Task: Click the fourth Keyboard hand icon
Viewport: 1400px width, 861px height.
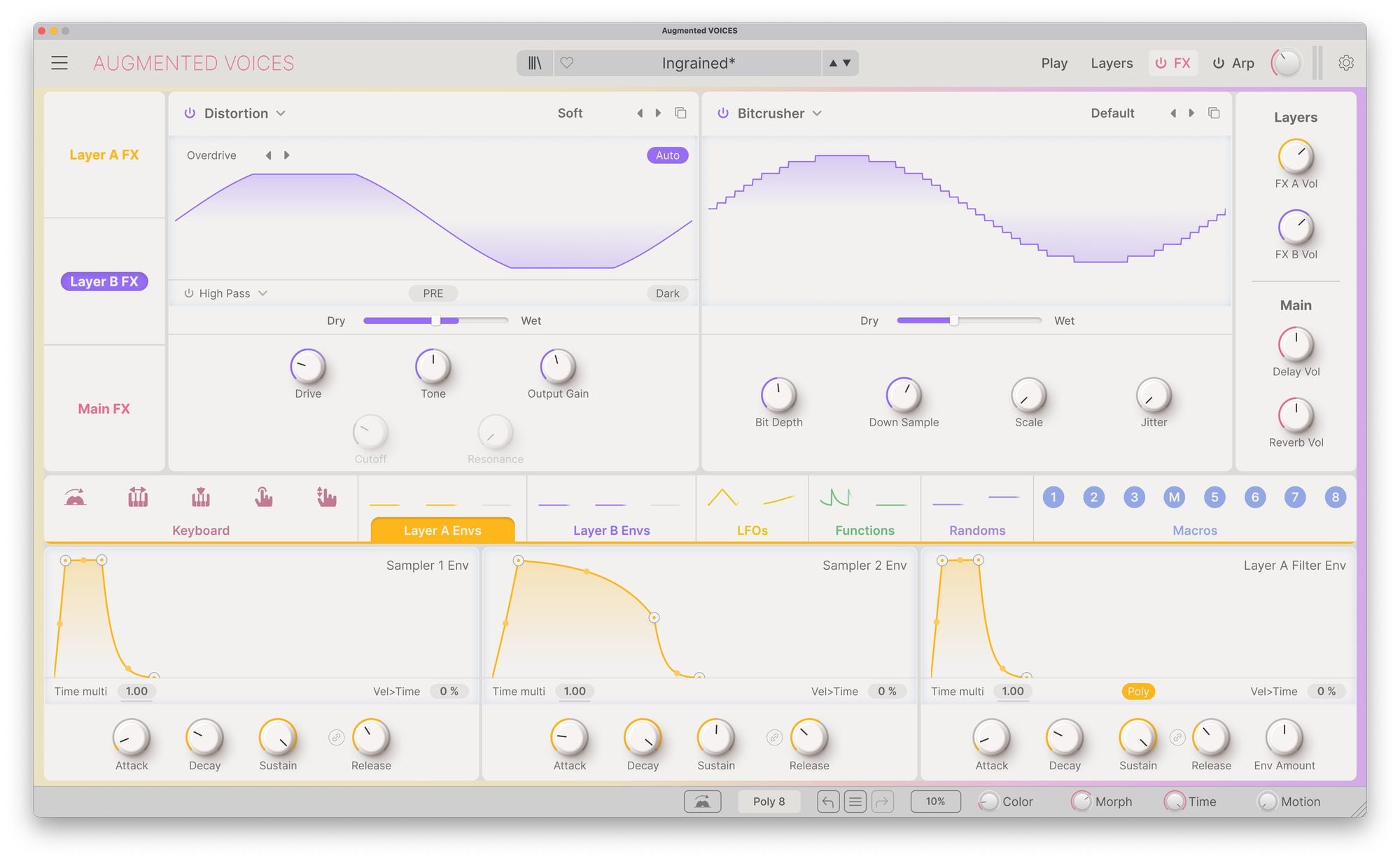Action: point(264,498)
